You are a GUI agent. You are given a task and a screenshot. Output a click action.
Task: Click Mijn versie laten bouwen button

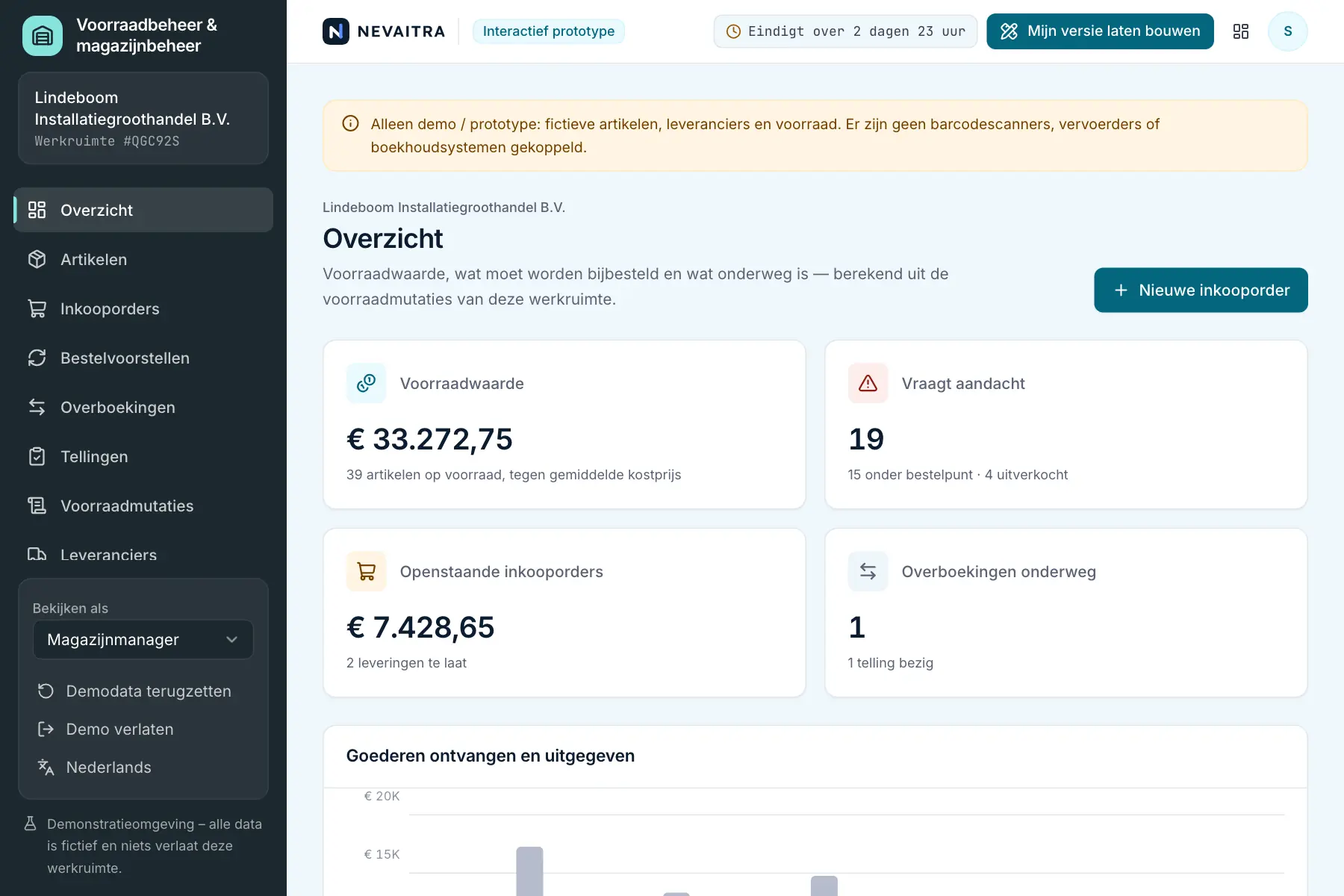point(1100,31)
